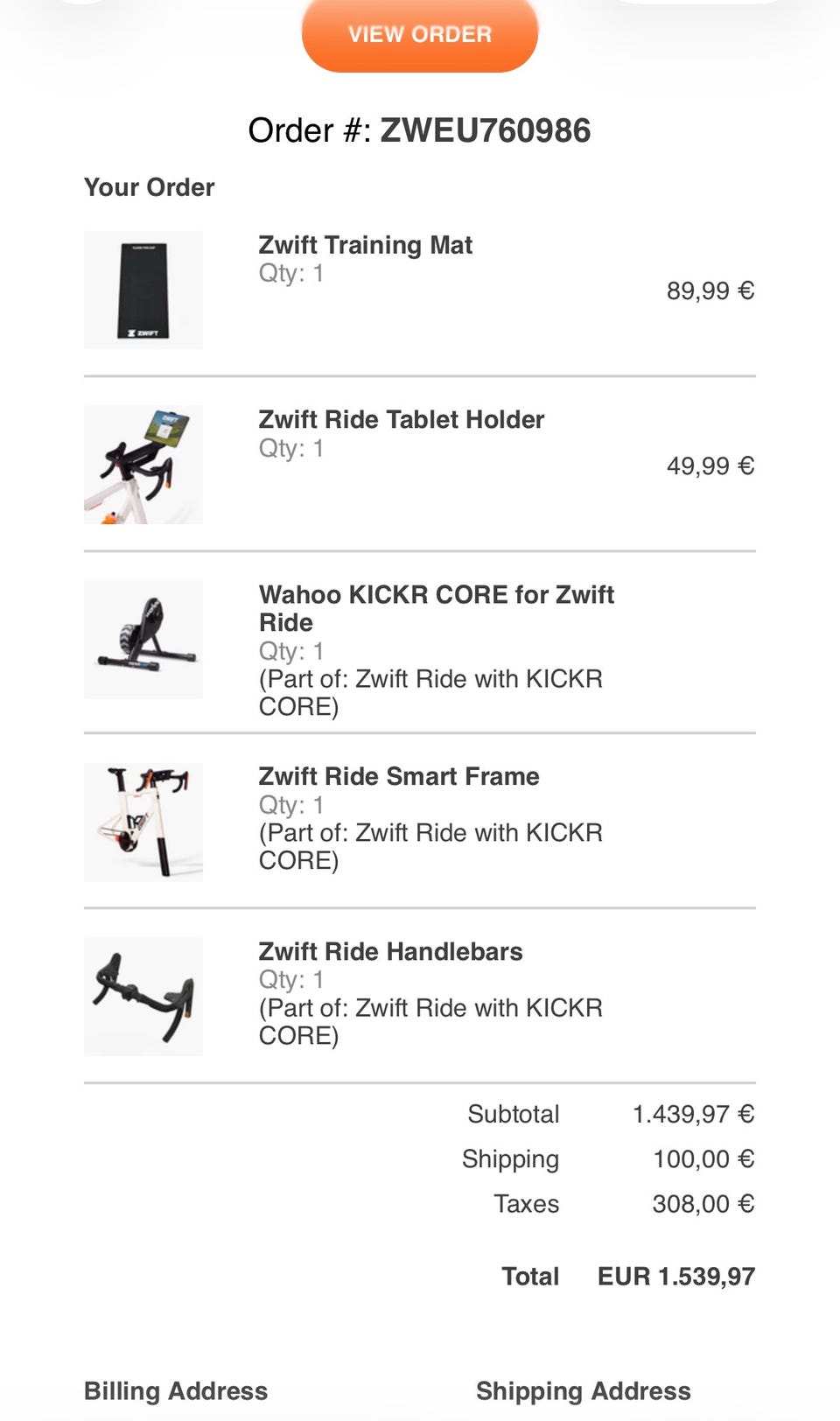Click the Zwift Ride Tablet Holder title
Image resolution: width=840 pixels, height=1421 pixels.
[401, 420]
